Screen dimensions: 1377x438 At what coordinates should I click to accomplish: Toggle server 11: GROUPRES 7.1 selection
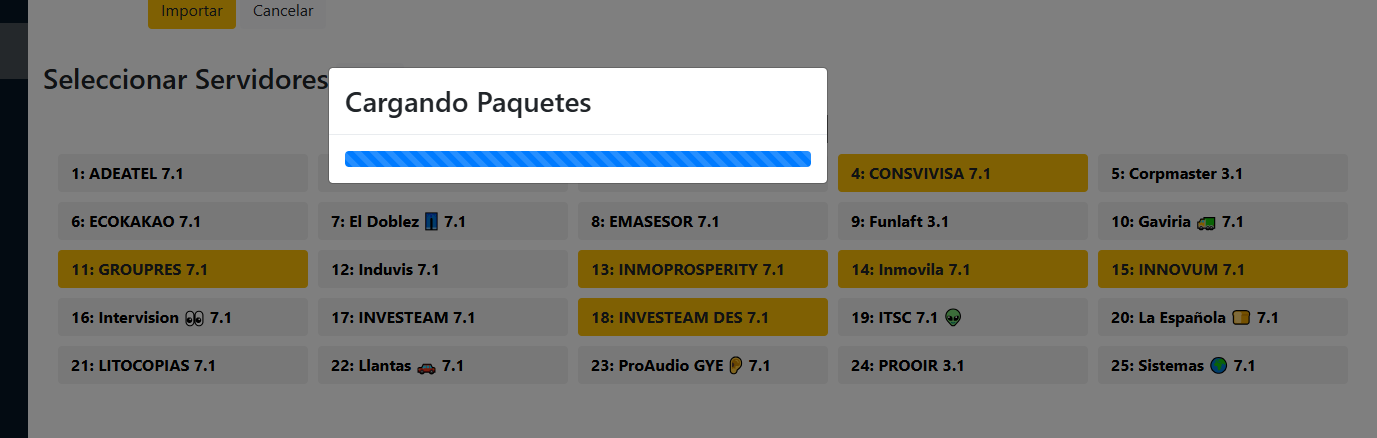pos(182,269)
